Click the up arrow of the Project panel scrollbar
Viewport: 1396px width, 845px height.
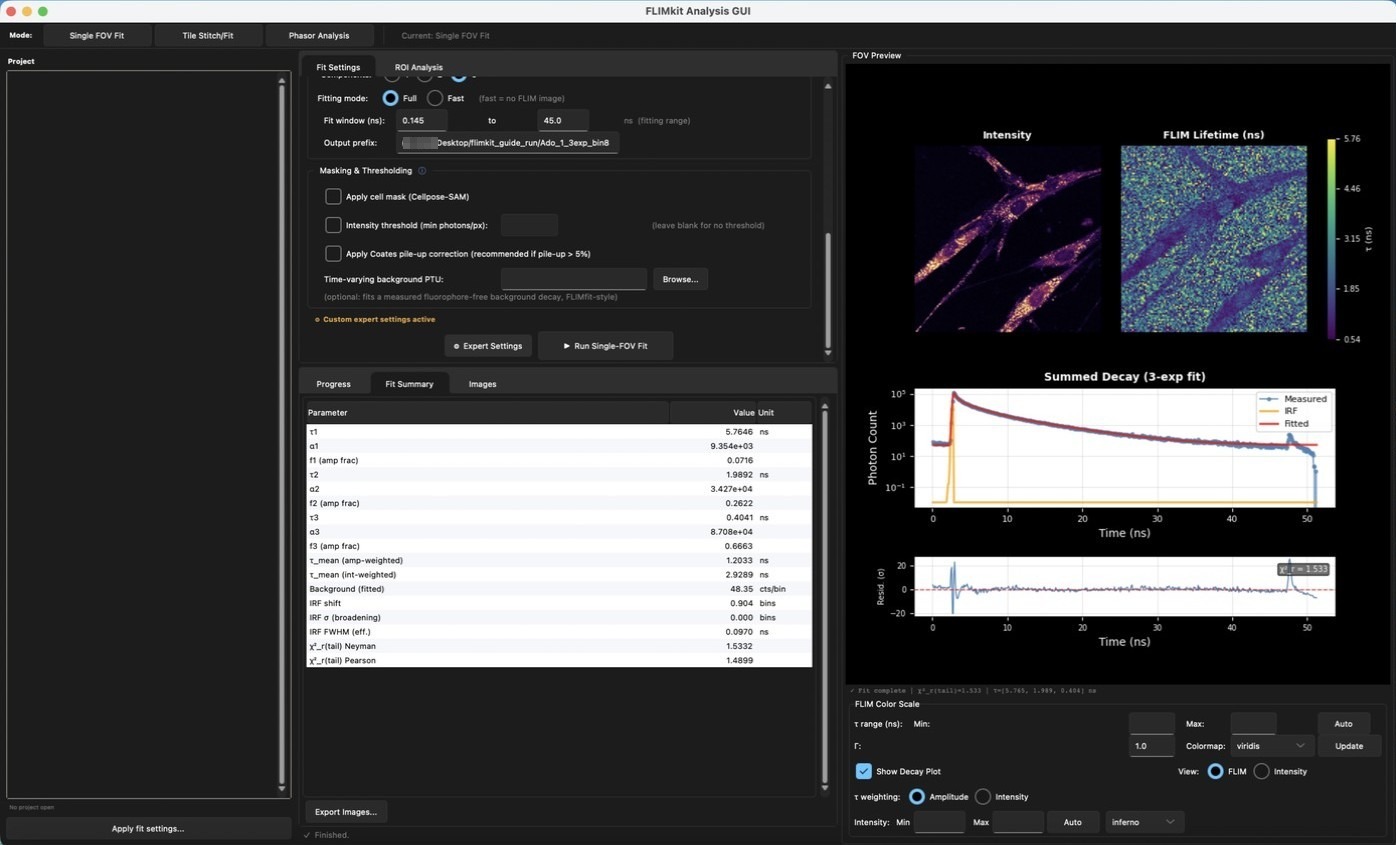282,79
